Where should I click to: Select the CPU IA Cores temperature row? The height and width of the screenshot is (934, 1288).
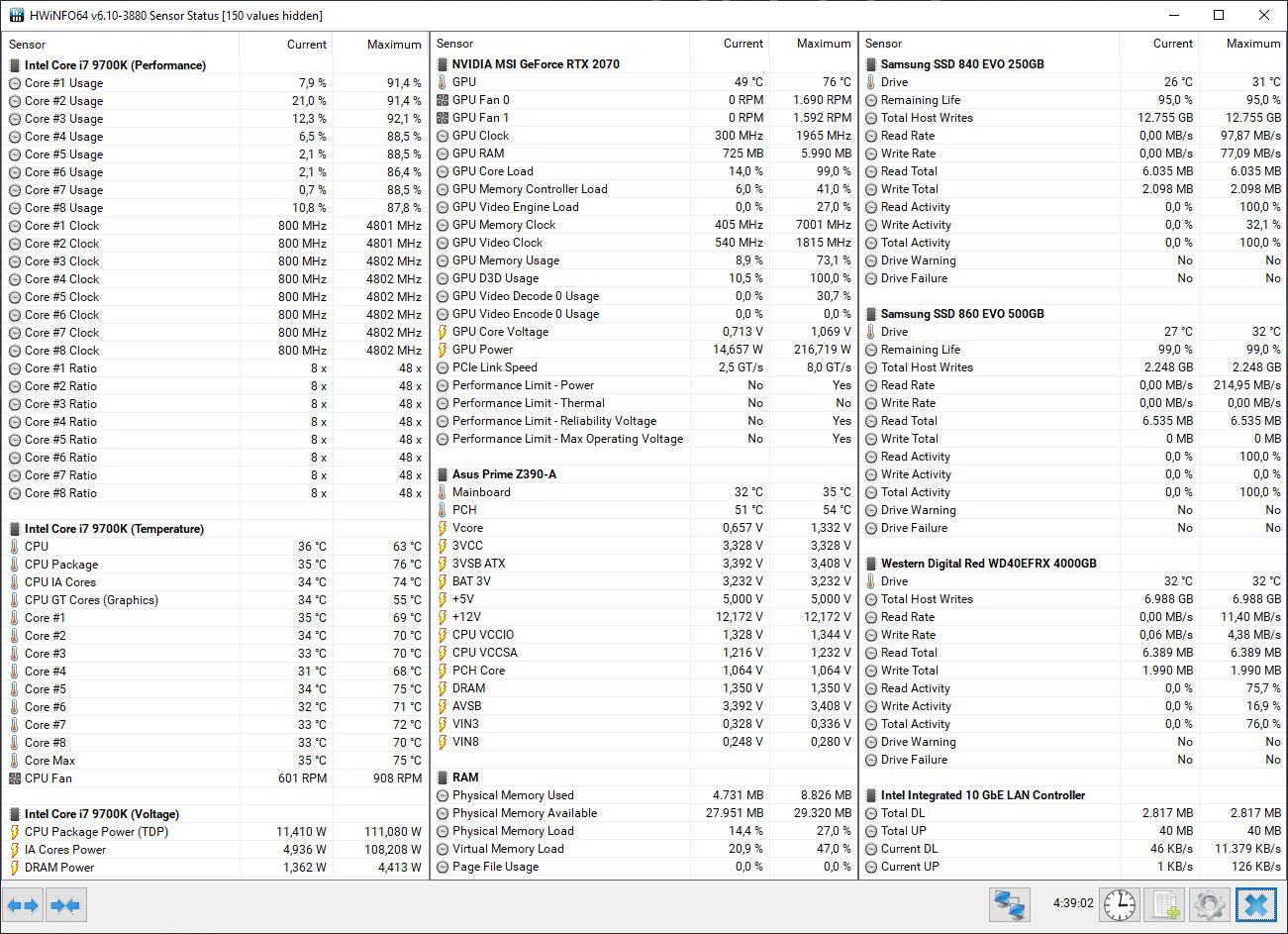216,582
